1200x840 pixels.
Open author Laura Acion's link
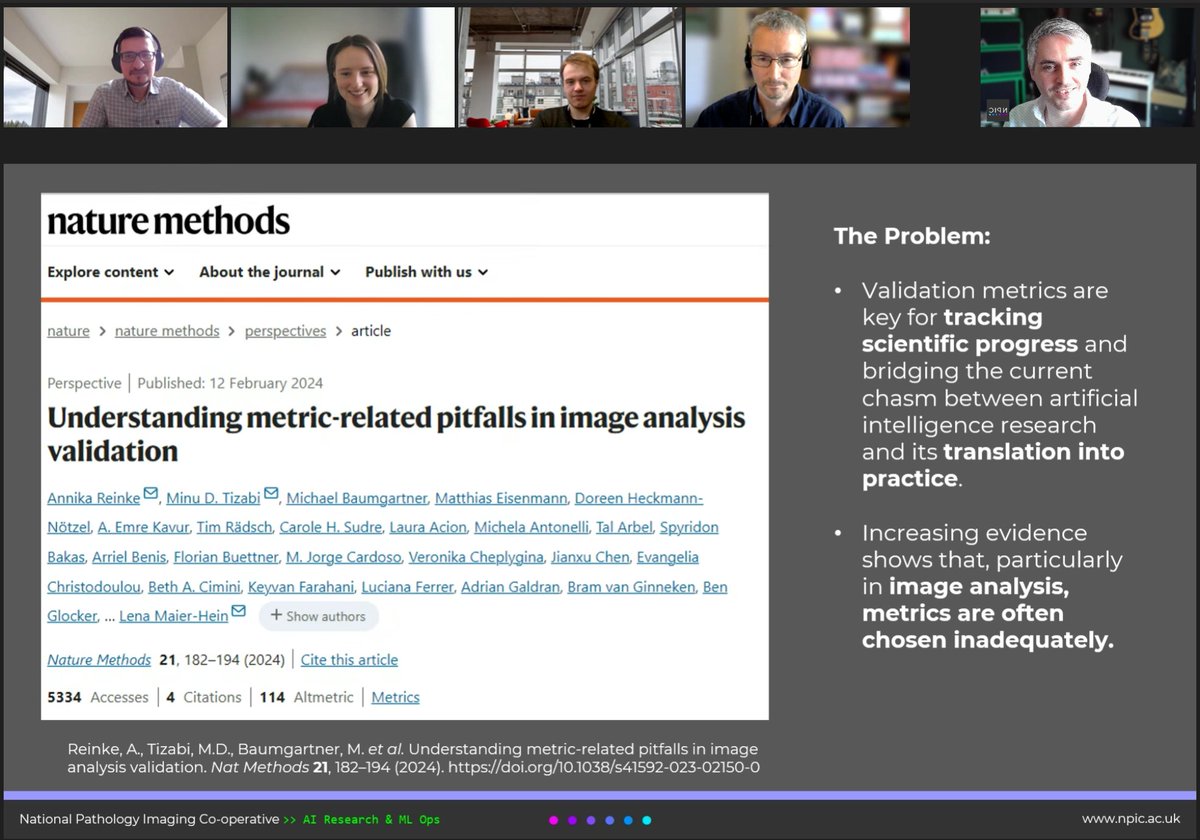pos(427,527)
